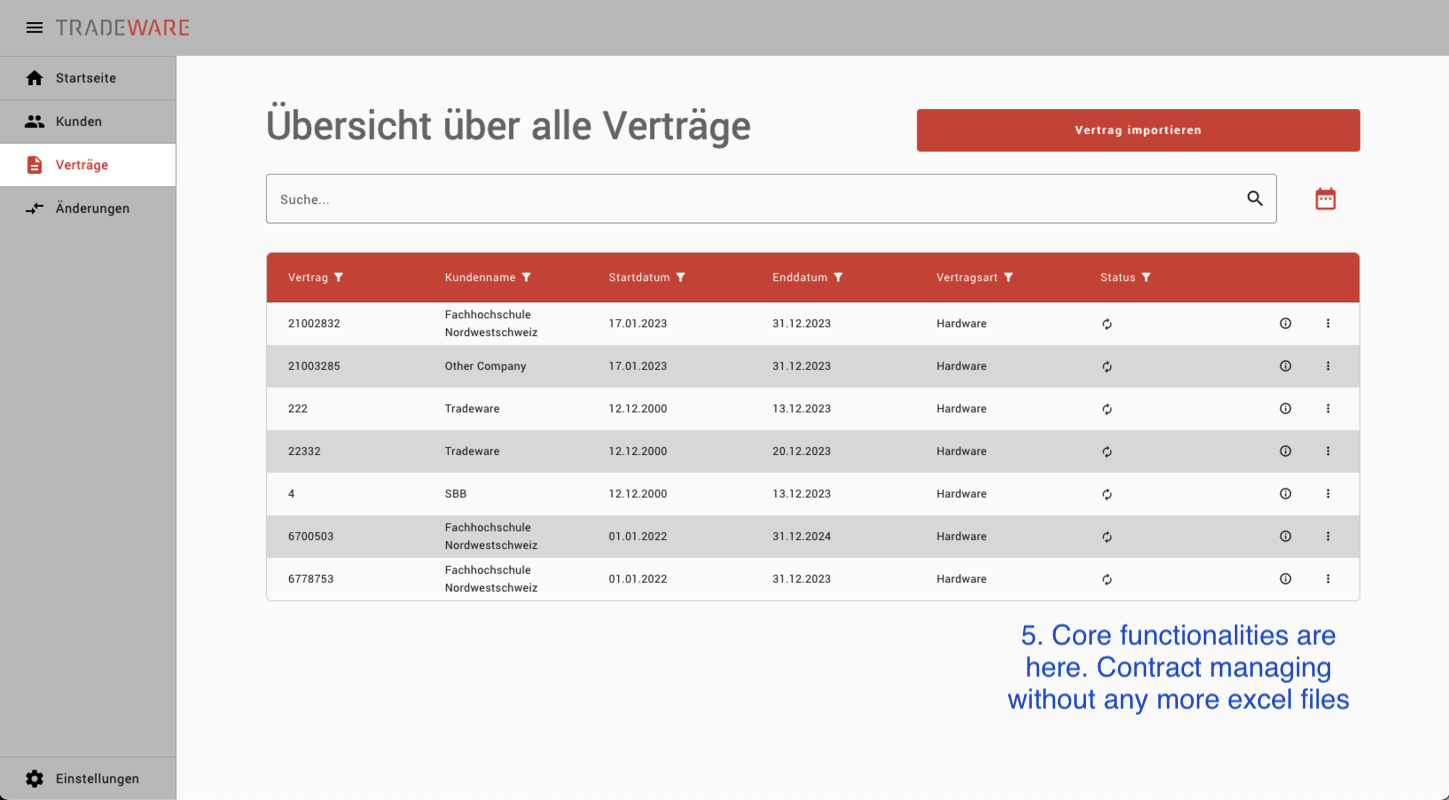Show info for contract 21003285
Screen dimensions: 1449x800
tap(1286, 366)
